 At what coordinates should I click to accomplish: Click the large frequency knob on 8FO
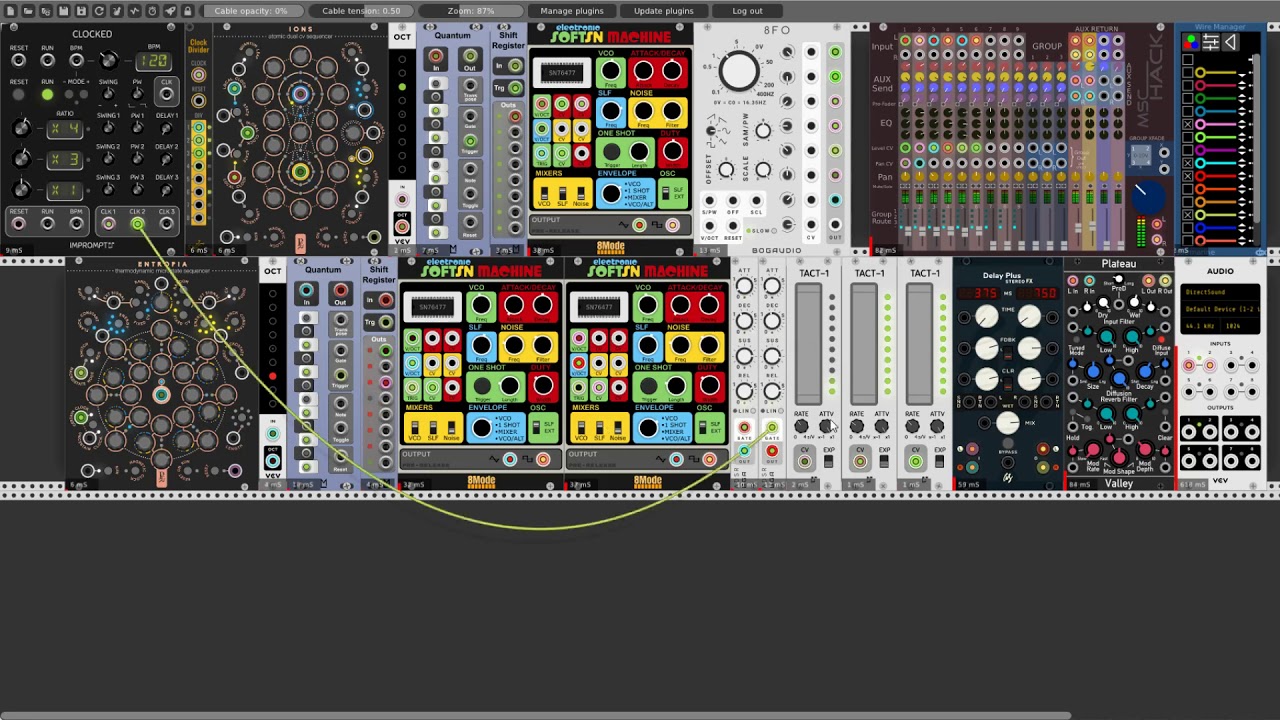[x=739, y=70]
